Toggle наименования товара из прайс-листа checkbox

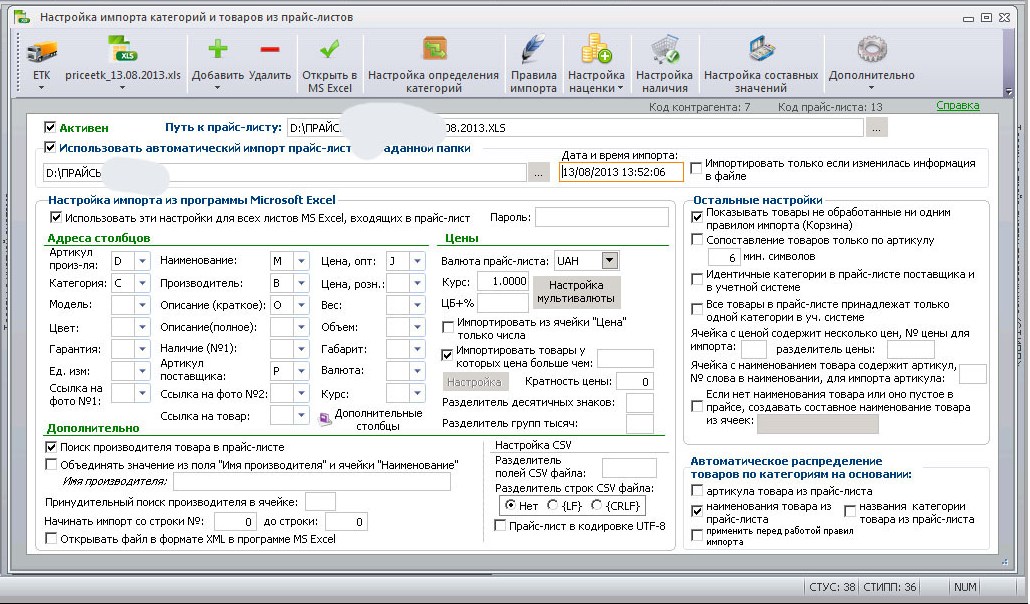[x=697, y=511]
